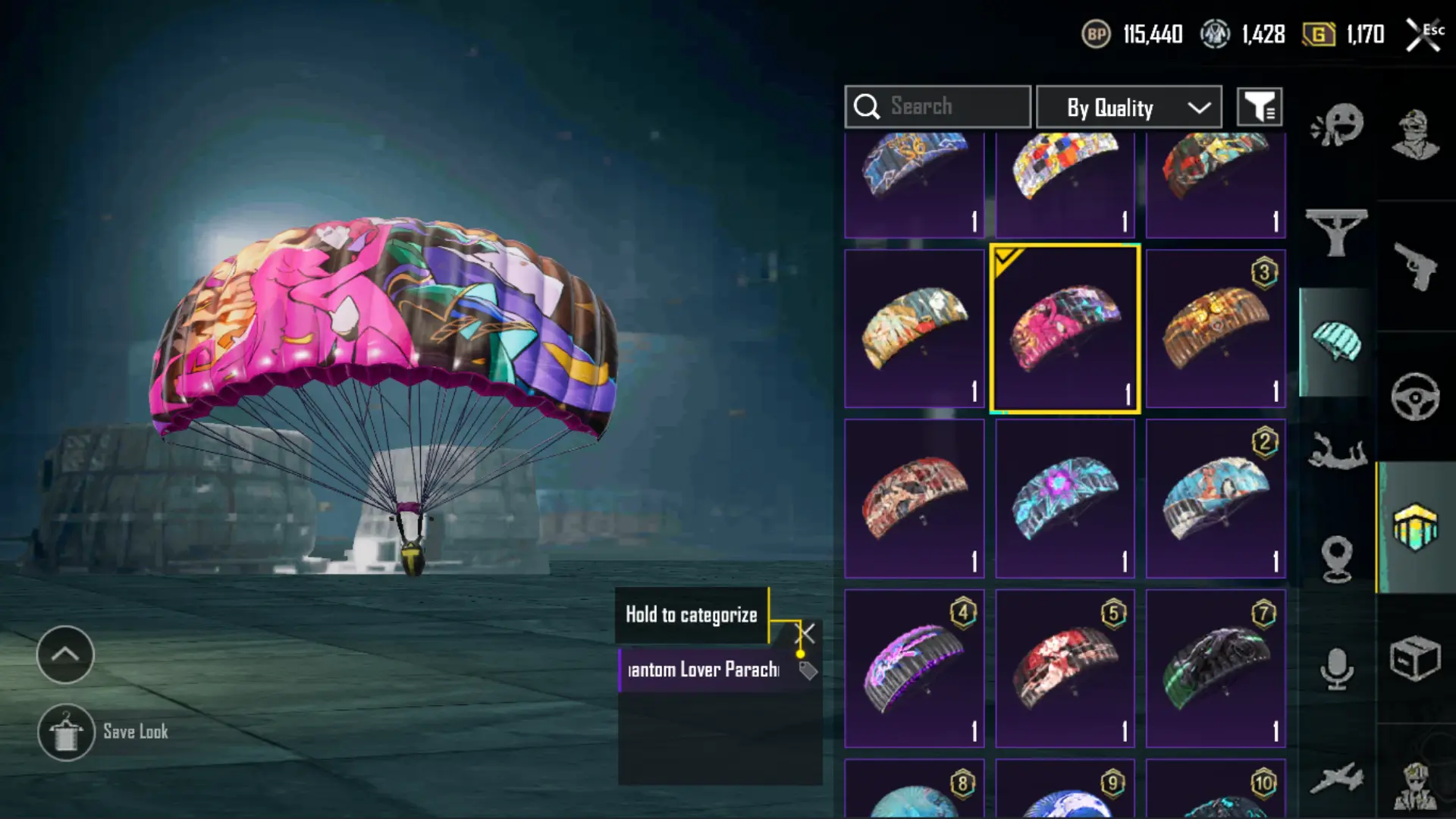The image size is (1456, 819).
Task: Select the parachute category icon
Action: (1337, 342)
